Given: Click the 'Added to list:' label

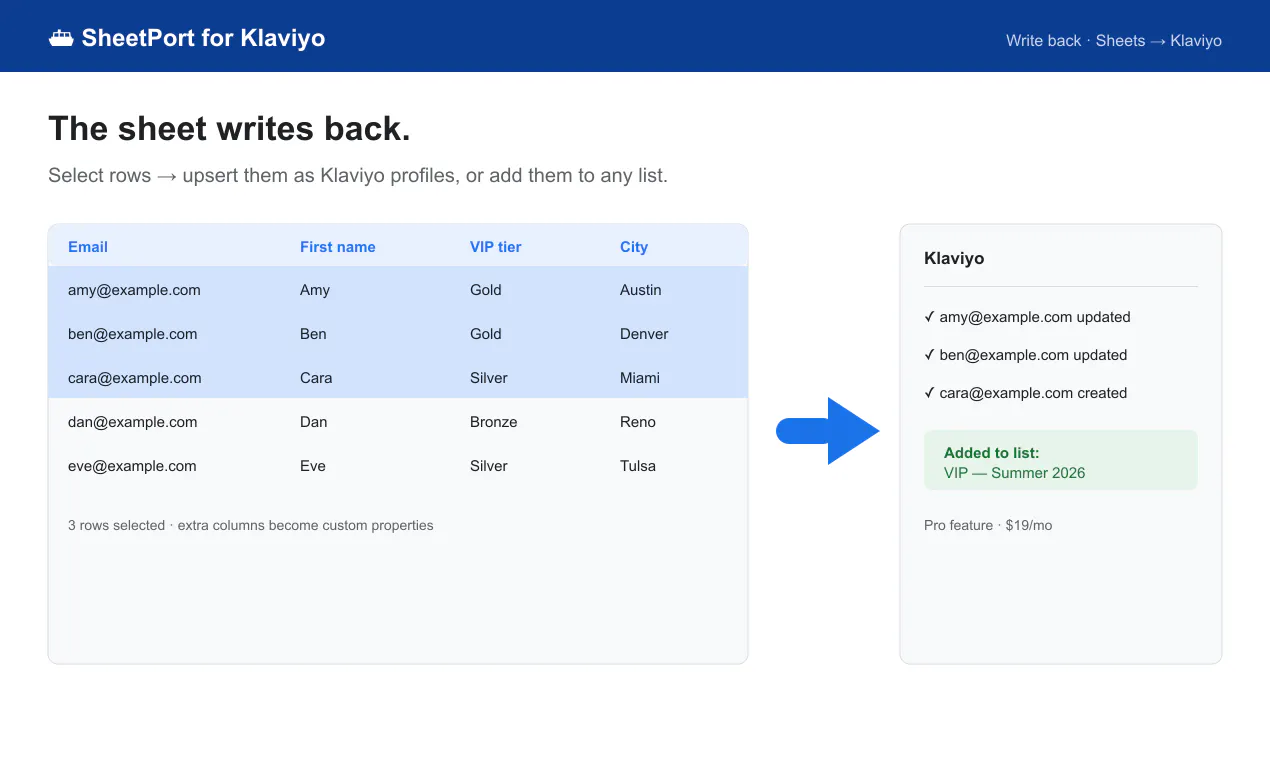Looking at the screenshot, I should (x=992, y=453).
